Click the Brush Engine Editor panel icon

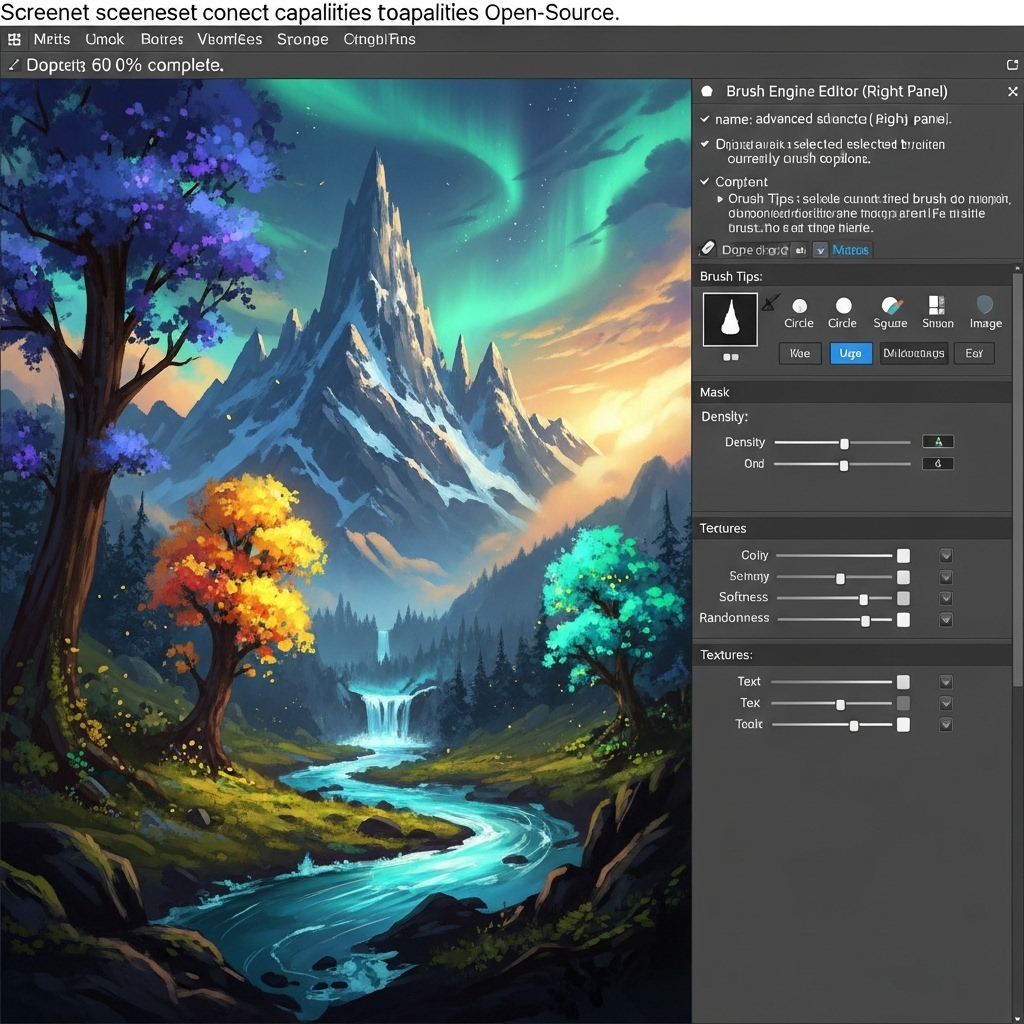(x=709, y=91)
